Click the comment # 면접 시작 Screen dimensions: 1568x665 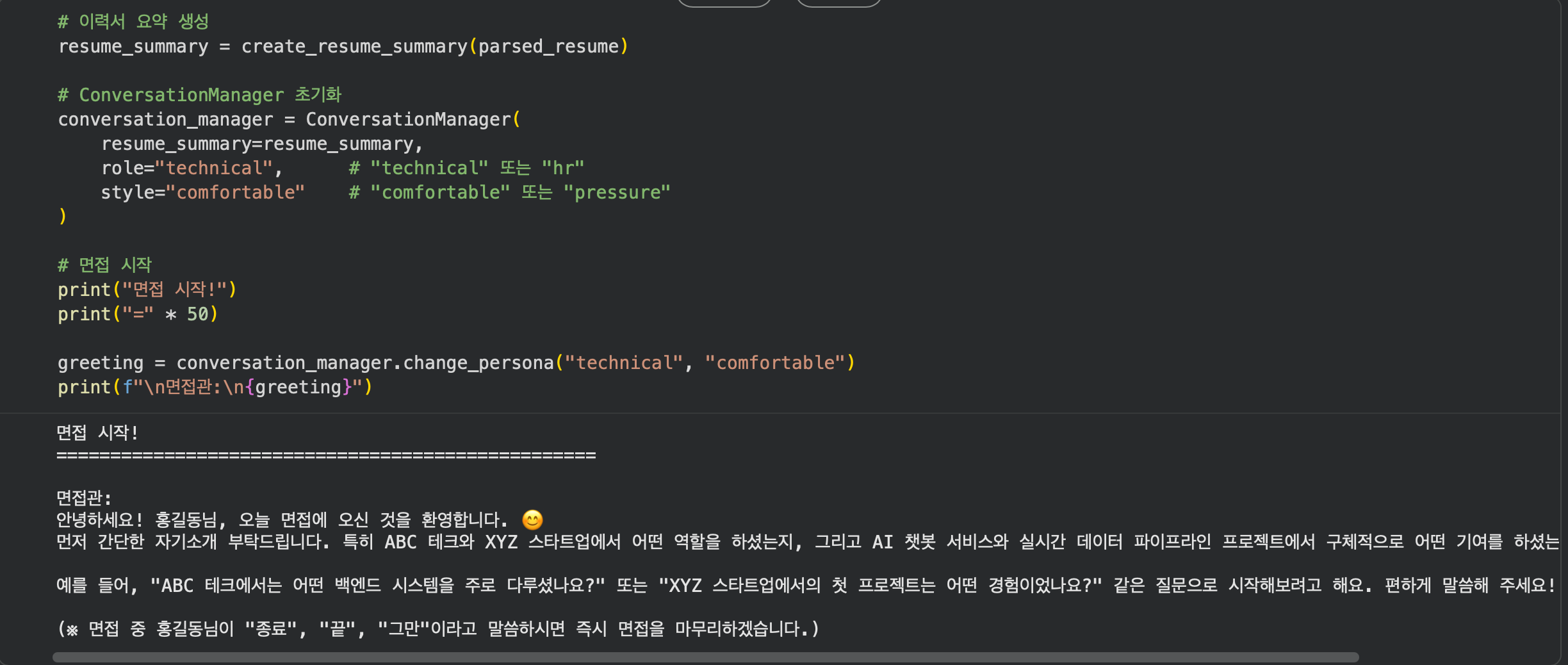[x=105, y=265]
